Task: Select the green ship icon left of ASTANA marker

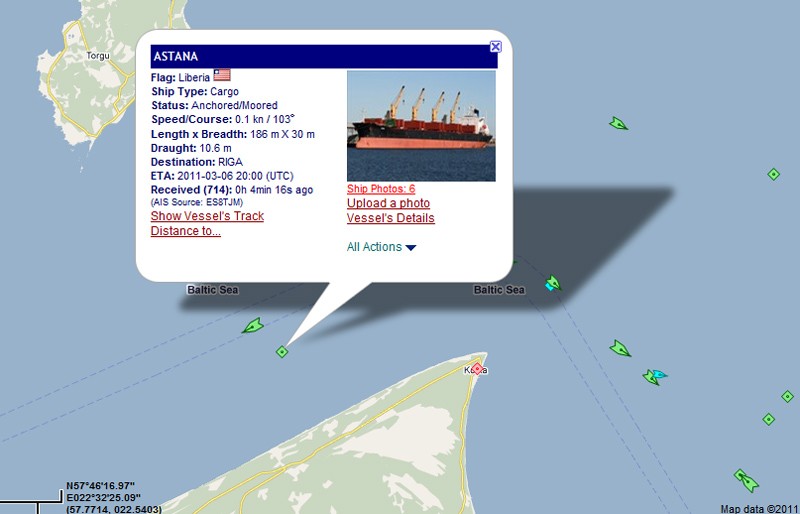Action: point(253,326)
